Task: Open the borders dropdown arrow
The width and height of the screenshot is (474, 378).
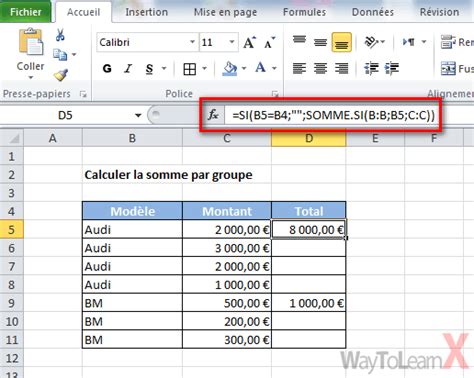Action: click(205, 69)
